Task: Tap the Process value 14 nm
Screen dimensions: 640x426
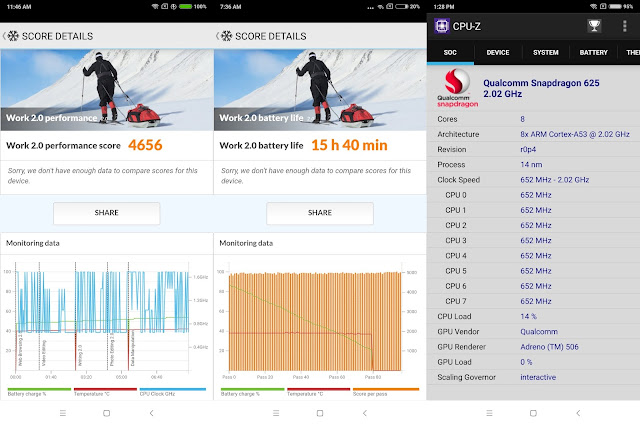Action: coord(531,164)
